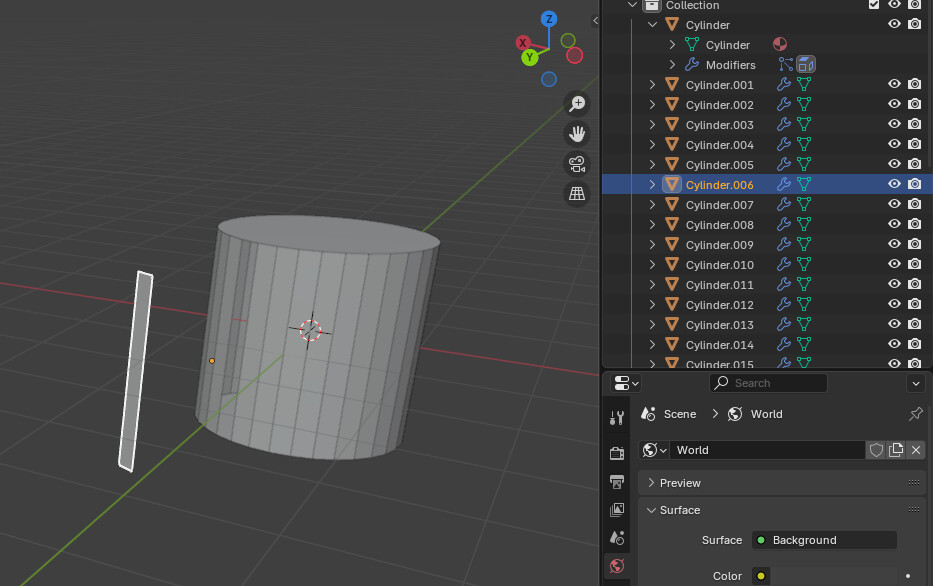Disable Cylinder.004 render camera icon

[915, 144]
